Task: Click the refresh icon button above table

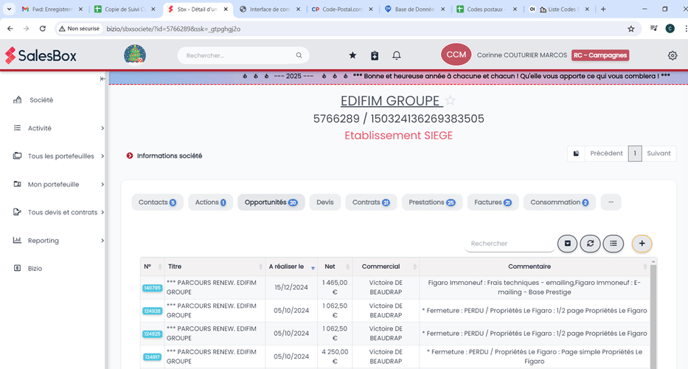Action: pyautogui.click(x=590, y=244)
